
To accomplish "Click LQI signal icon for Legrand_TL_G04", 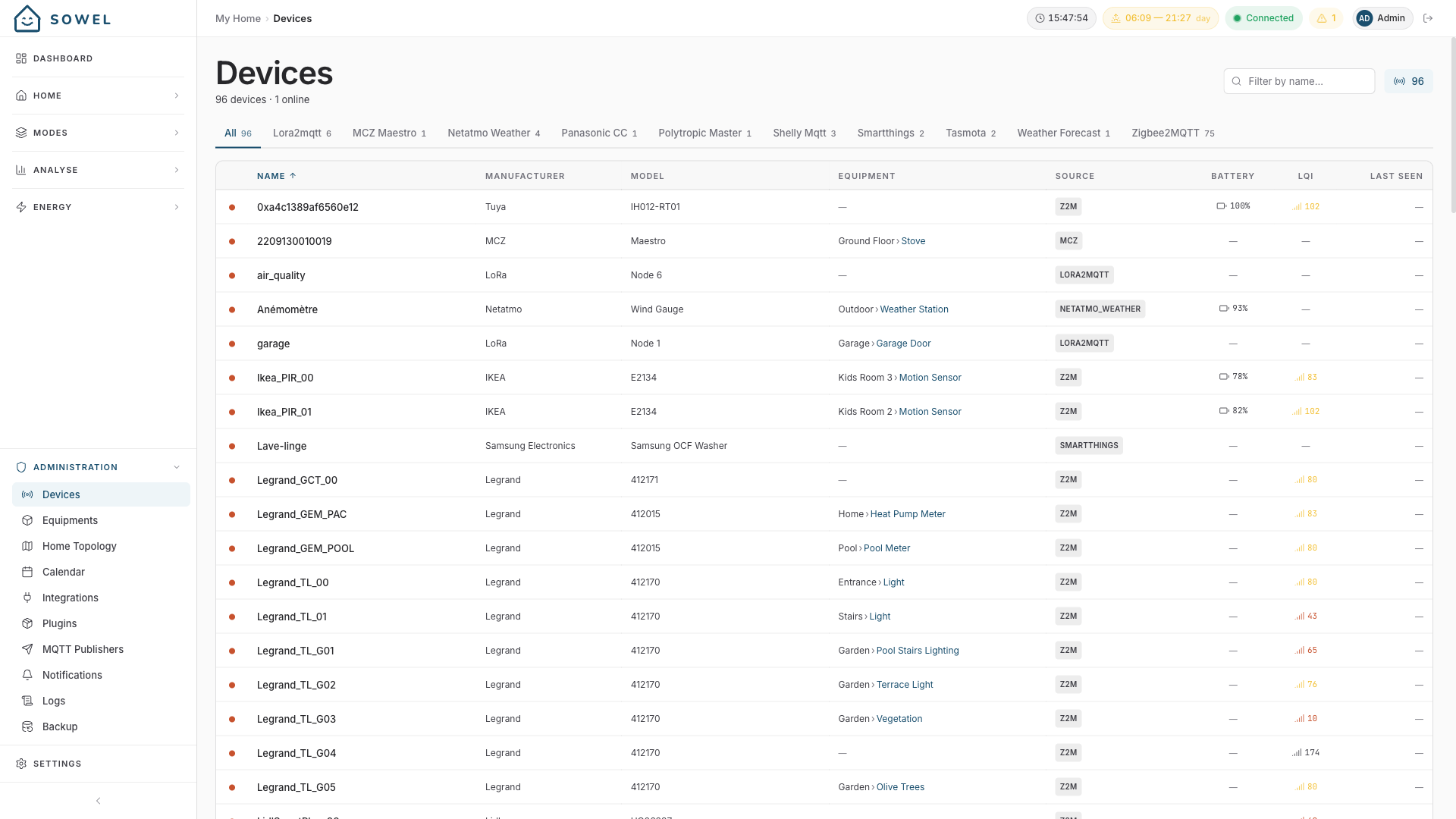I will (x=1297, y=753).
